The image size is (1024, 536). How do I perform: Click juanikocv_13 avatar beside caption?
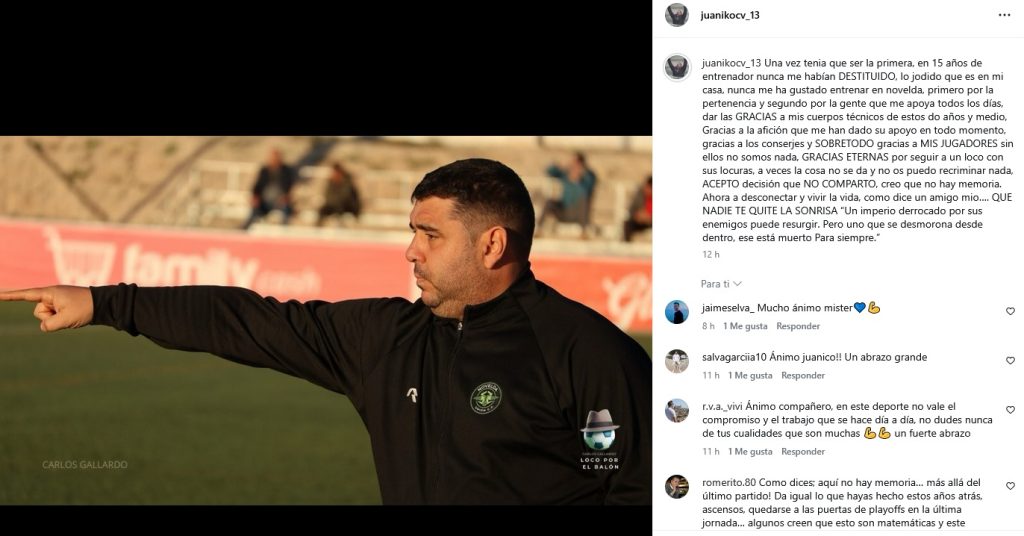[677, 67]
